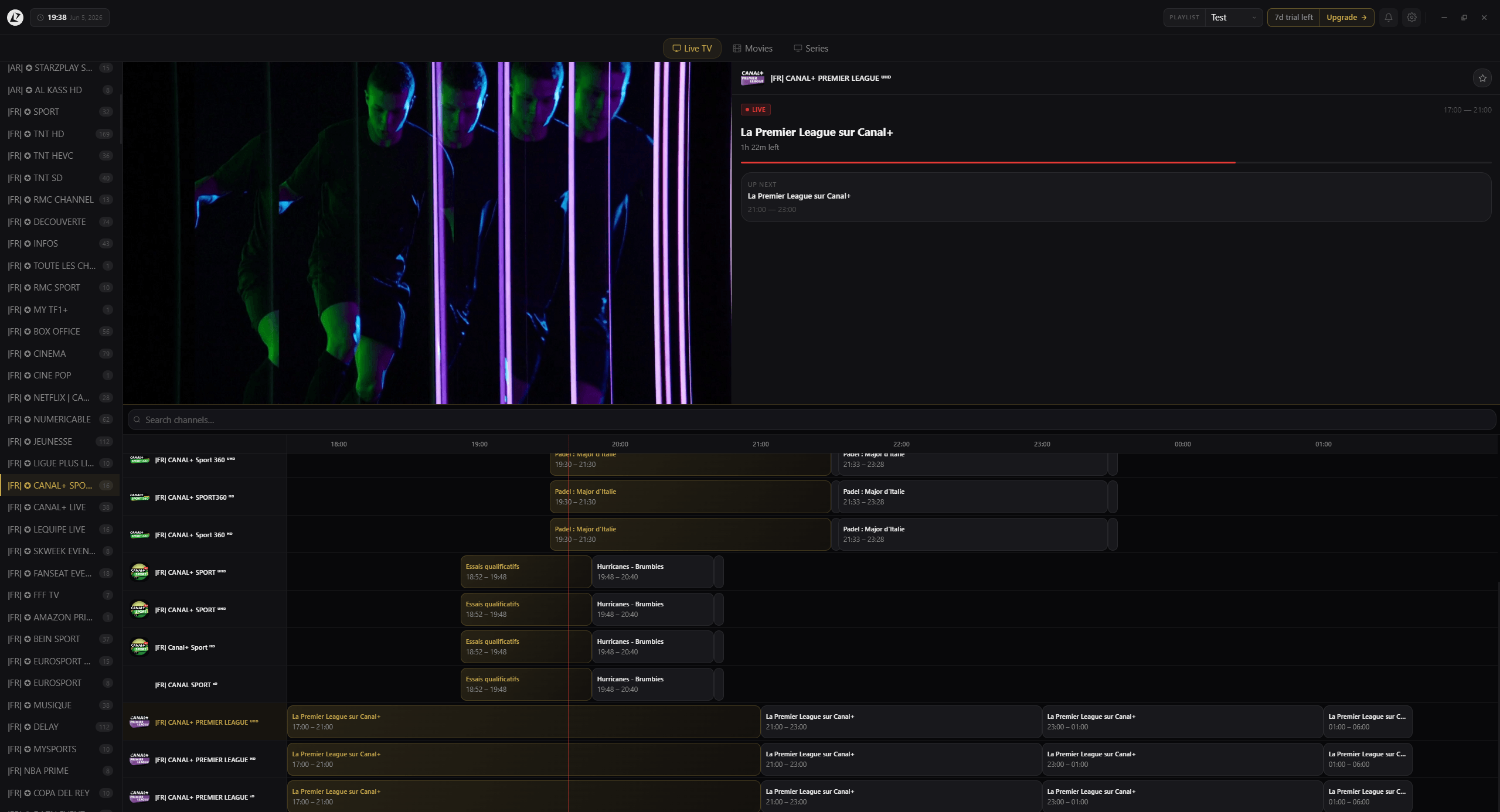Image resolution: width=1500 pixels, height=812 pixels.
Task: Click the clock showing 19:38
Action: 70,18
